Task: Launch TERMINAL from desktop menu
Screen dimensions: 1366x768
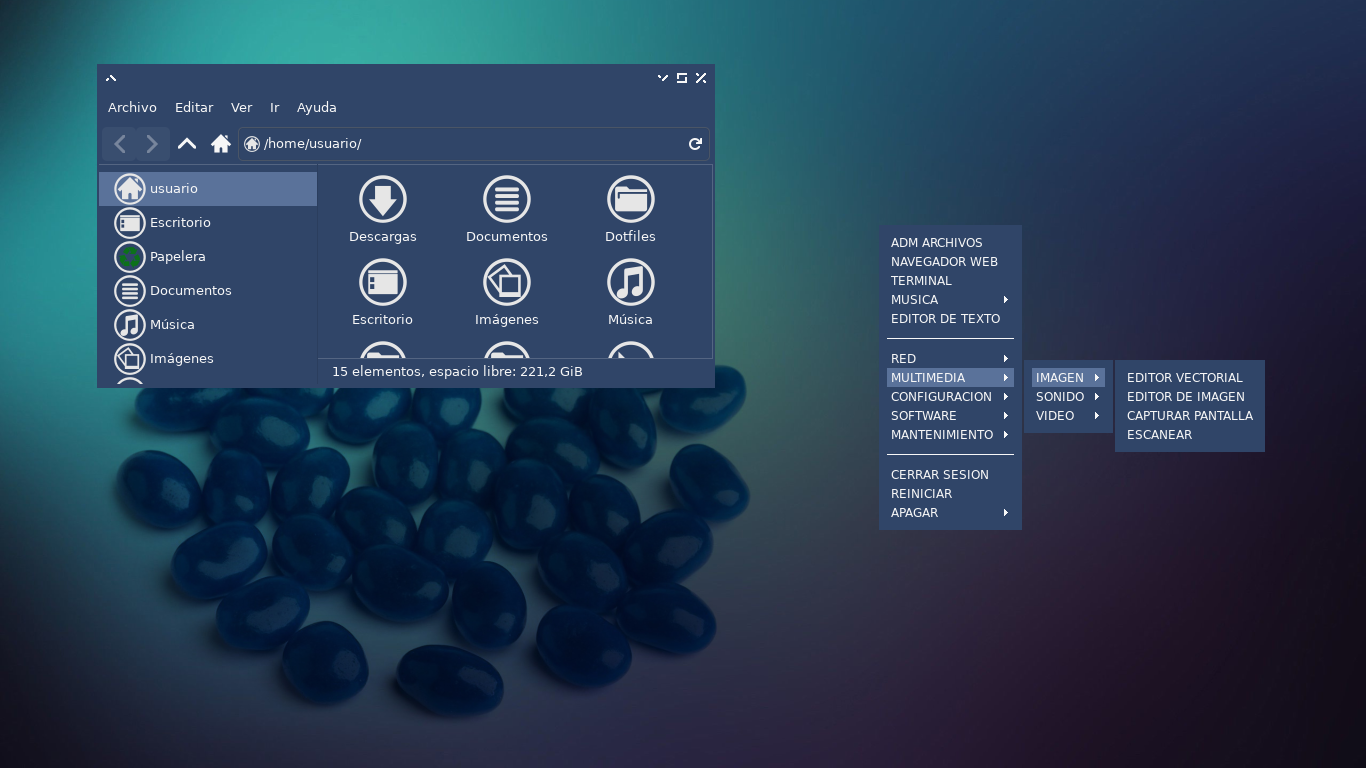Action: [x=950, y=281]
